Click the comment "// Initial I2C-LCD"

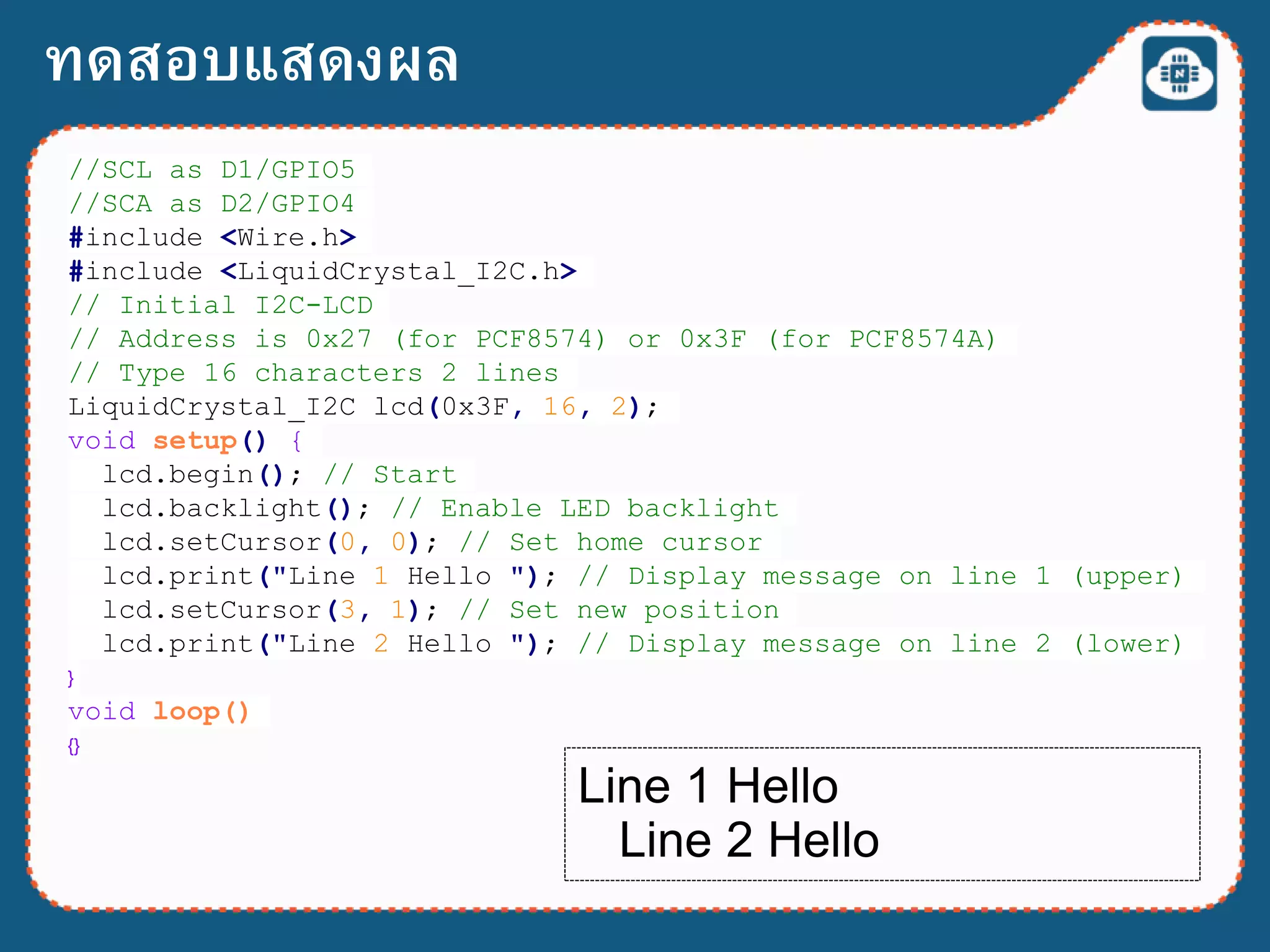coord(221,305)
